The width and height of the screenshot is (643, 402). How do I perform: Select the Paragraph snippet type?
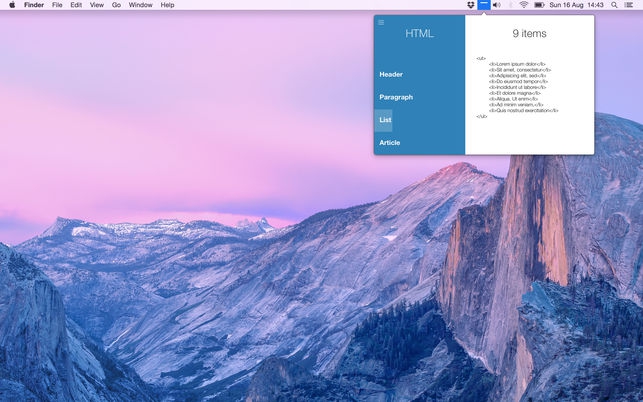pos(396,97)
